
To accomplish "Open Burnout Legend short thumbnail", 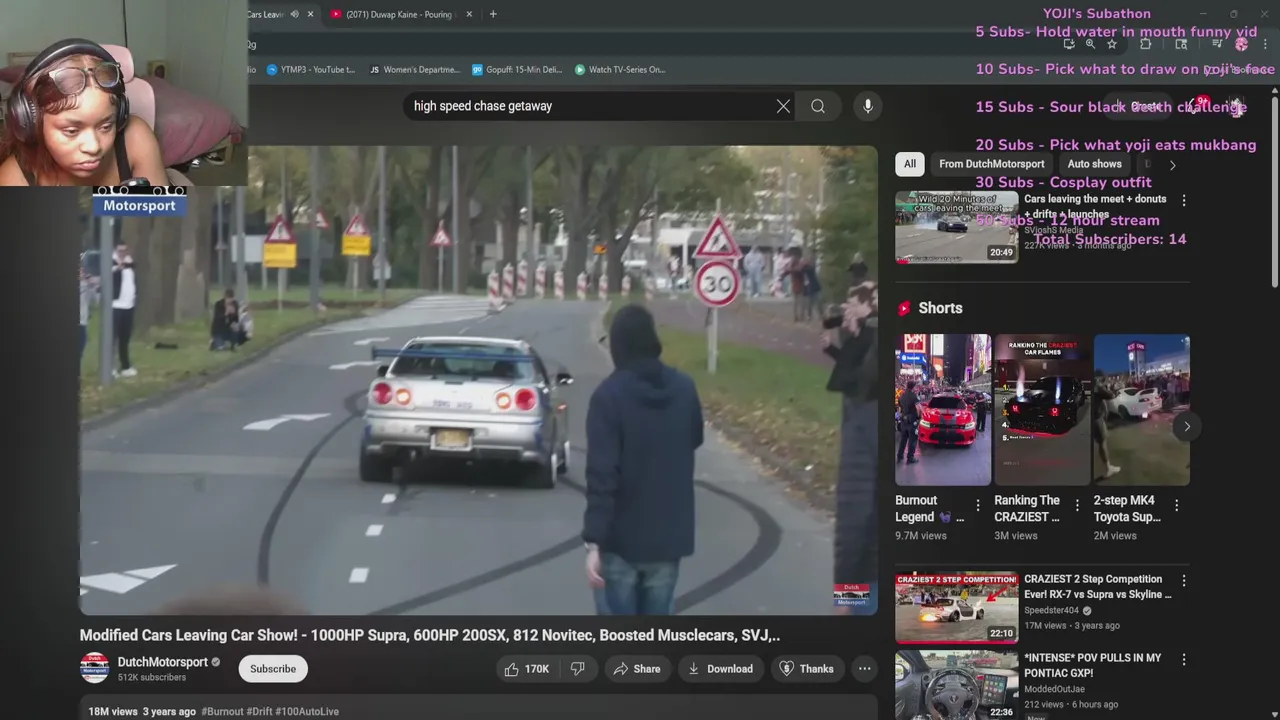I will [x=943, y=410].
